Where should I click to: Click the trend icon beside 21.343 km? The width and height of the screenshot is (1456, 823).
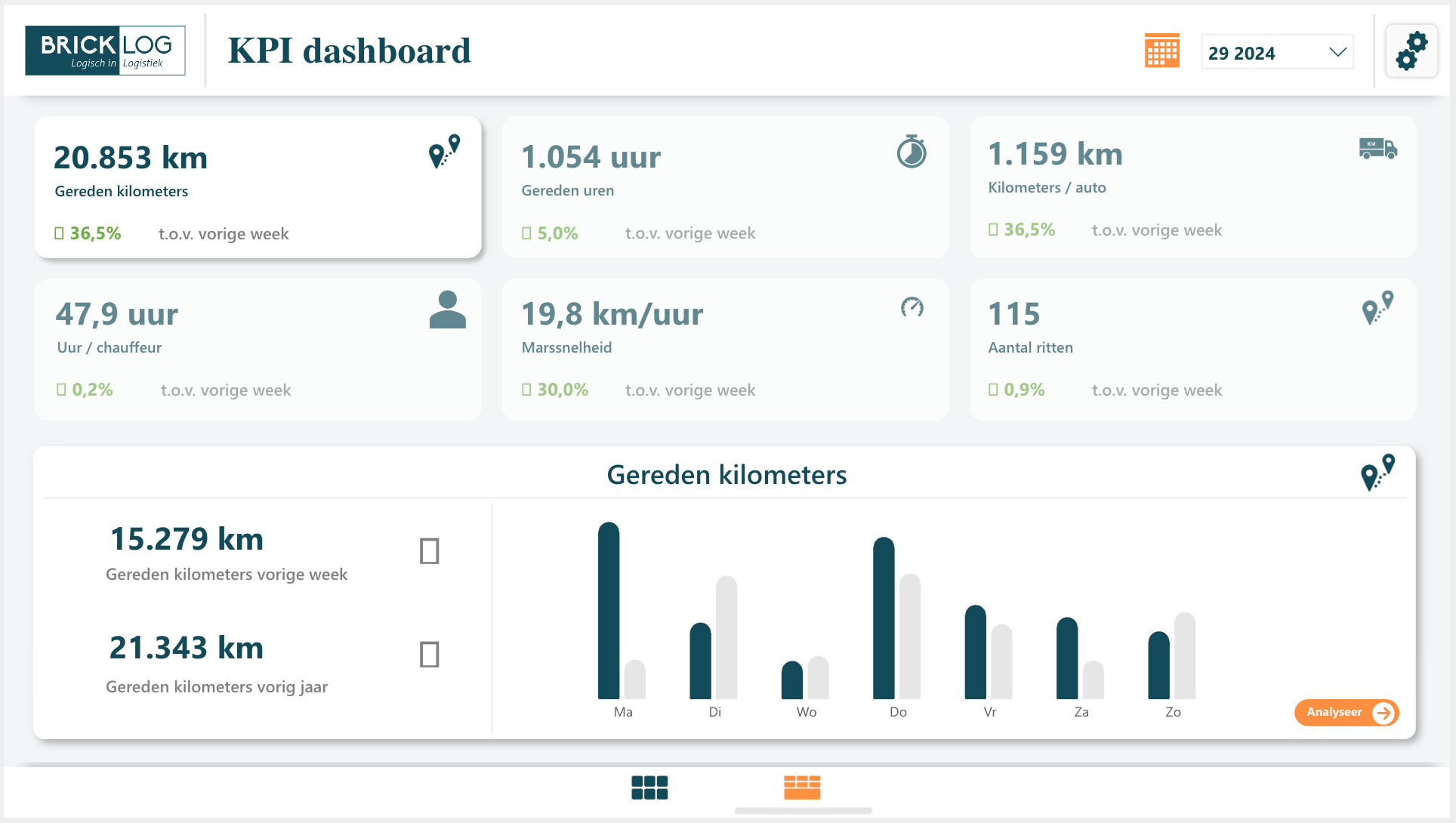click(x=430, y=654)
